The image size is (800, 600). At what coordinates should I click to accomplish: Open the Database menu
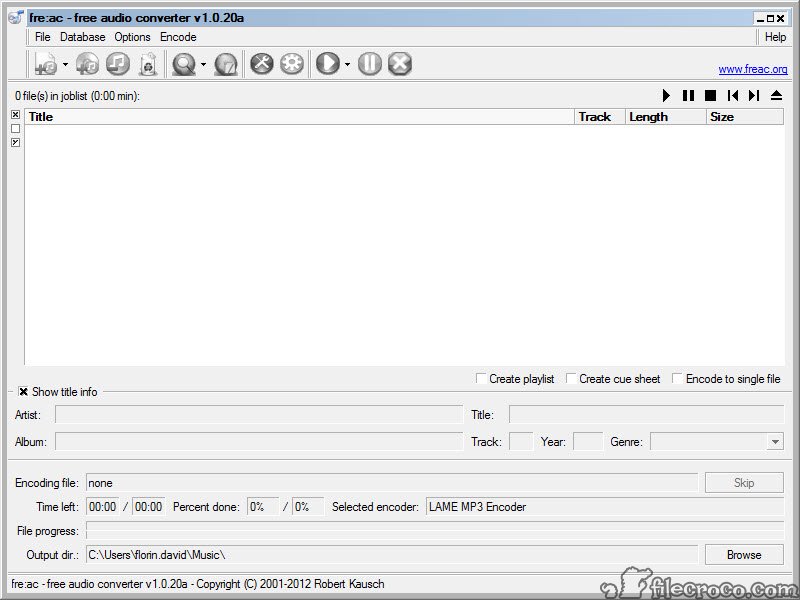(x=83, y=37)
